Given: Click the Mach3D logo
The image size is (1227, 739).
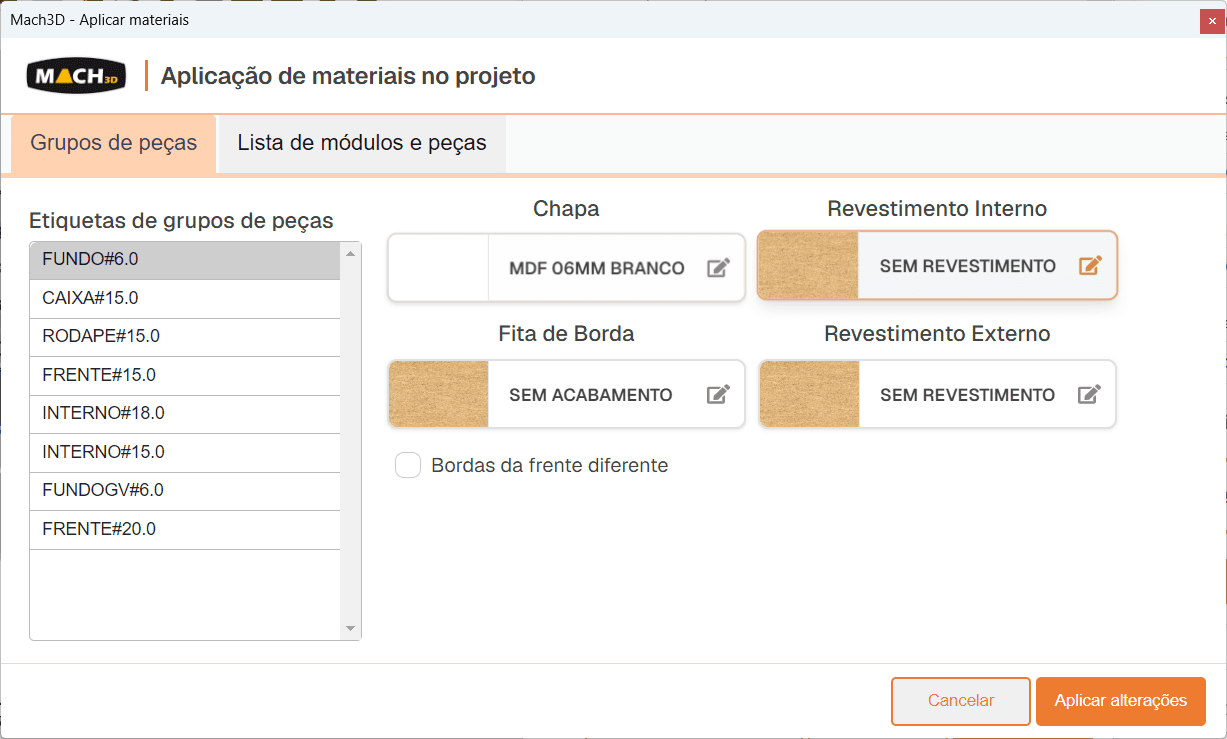Looking at the screenshot, I should [76, 75].
